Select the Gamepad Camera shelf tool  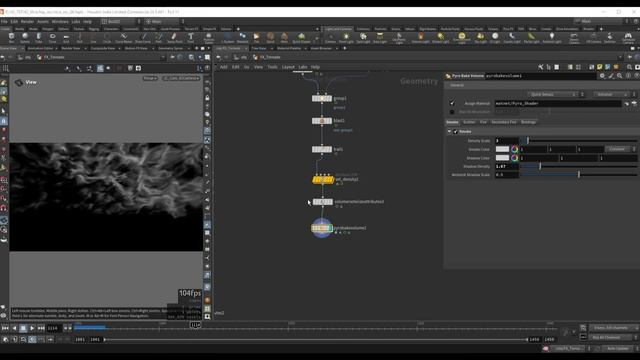(628, 38)
